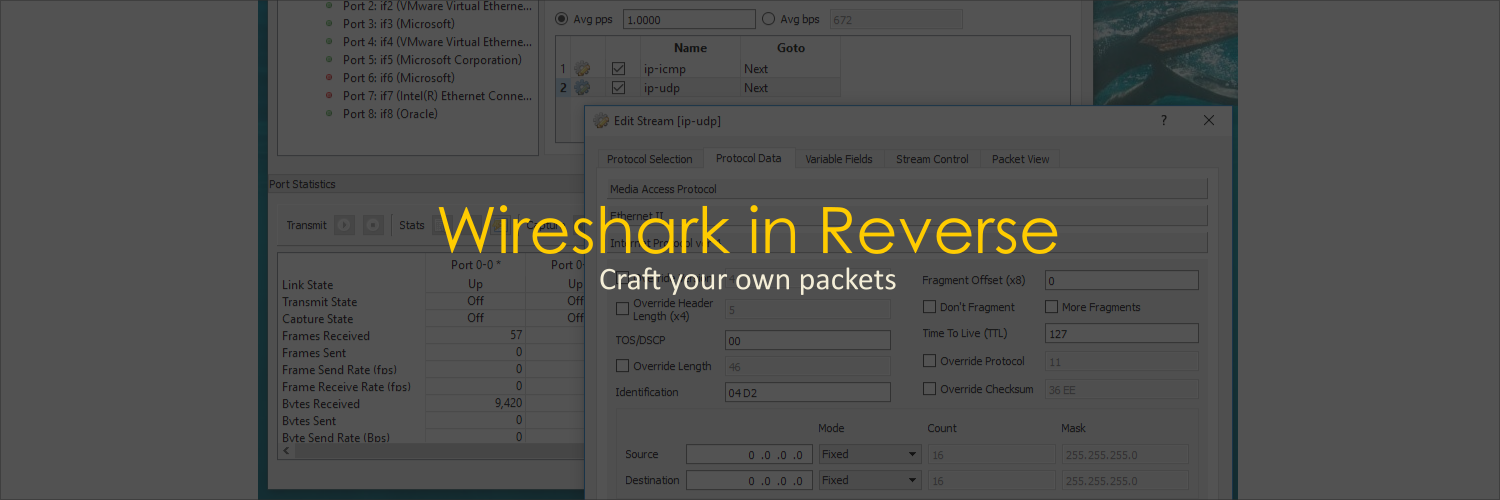The image size is (1500, 500).
Task: Click the Name column header in streams table
Action: pyautogui.click(x=690, y=48)
